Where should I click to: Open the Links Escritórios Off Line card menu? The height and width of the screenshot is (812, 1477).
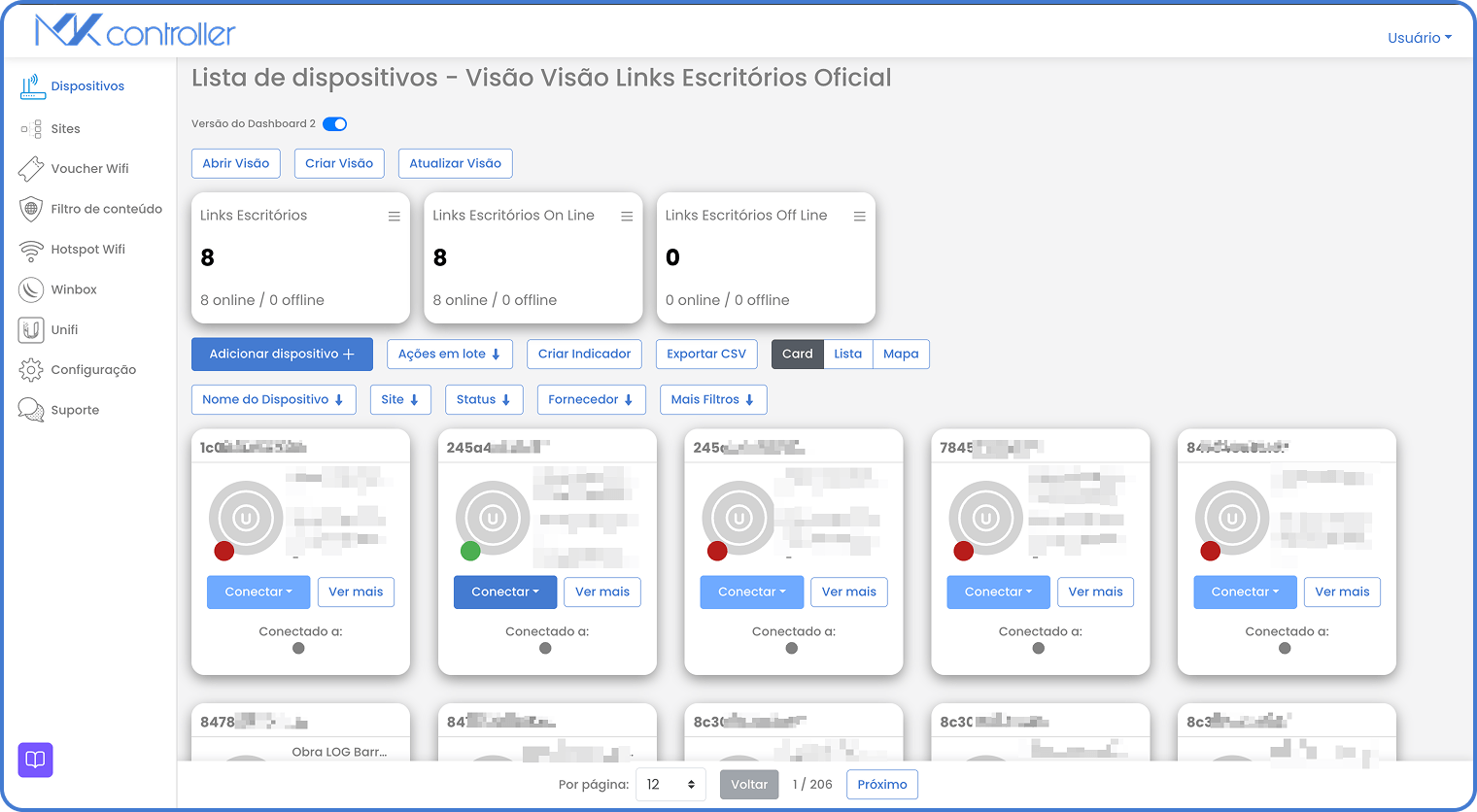[859, 216]
